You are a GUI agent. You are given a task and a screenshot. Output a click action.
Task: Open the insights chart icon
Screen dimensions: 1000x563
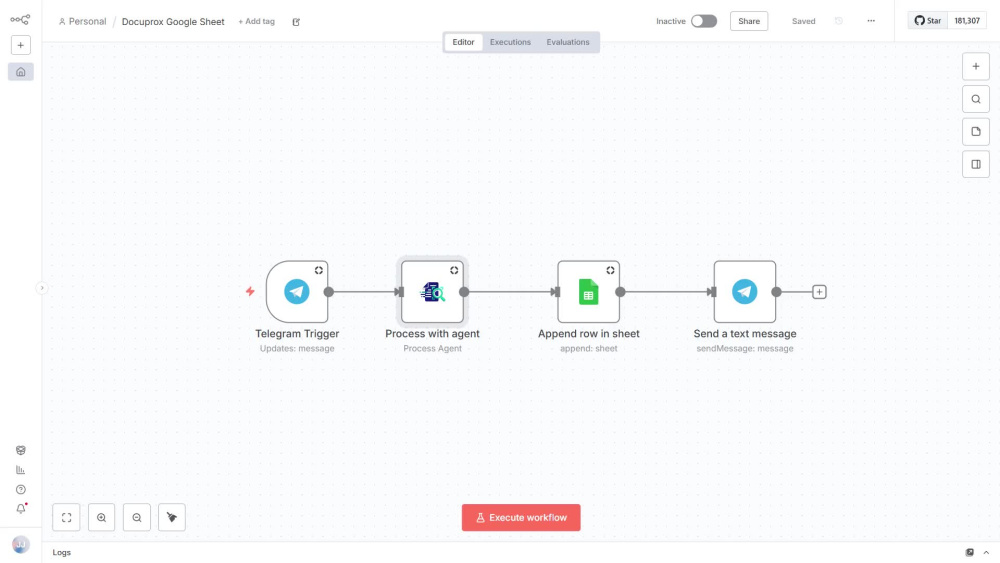pyautogui.click(x=20, y=470)
